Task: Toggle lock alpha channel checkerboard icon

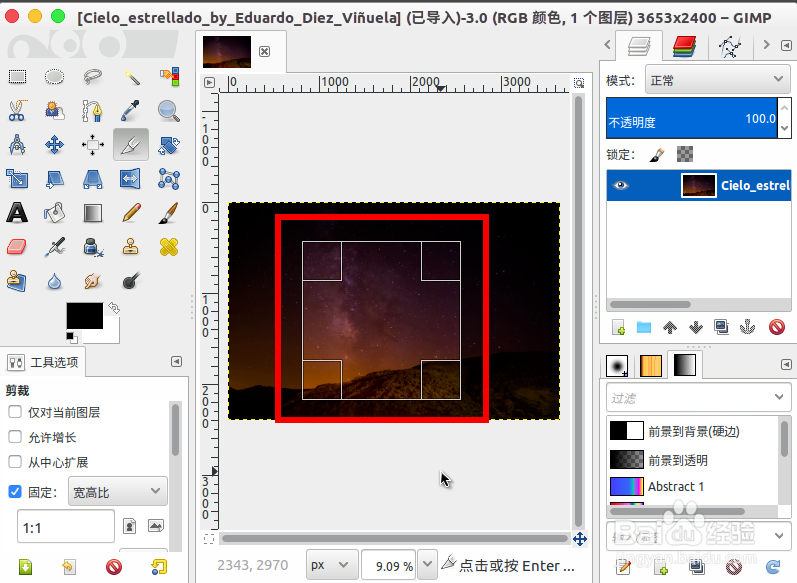Action: (x=685, y=154)
